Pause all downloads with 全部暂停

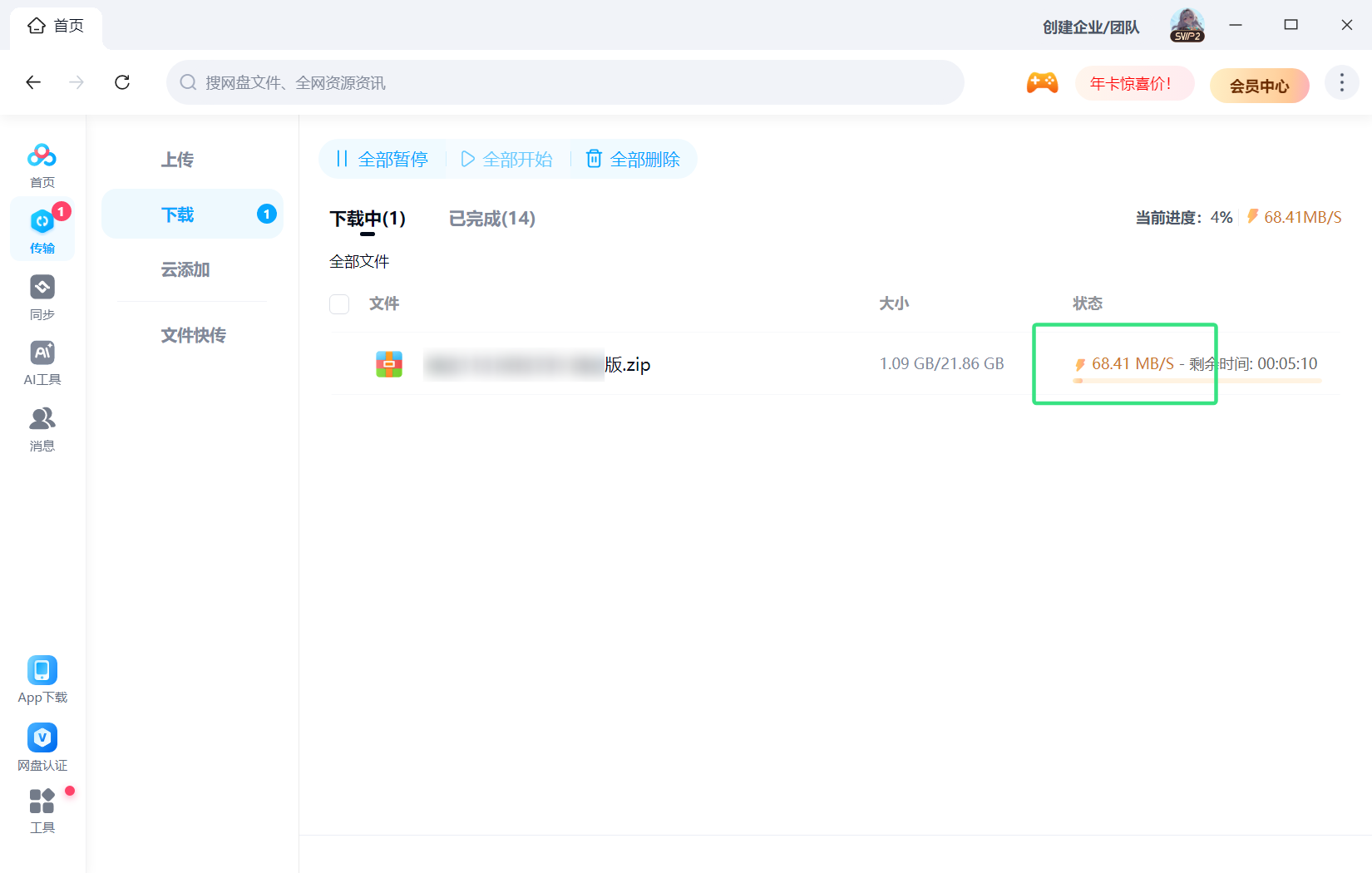(382, 159)
